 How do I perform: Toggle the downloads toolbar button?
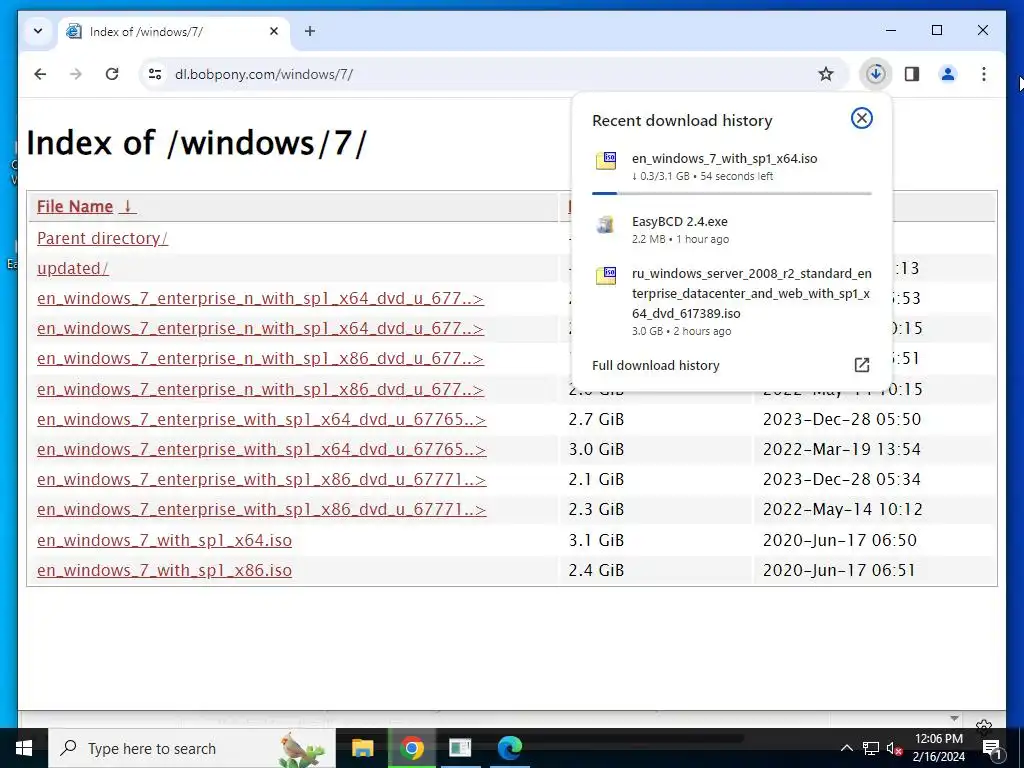(876, 74)
